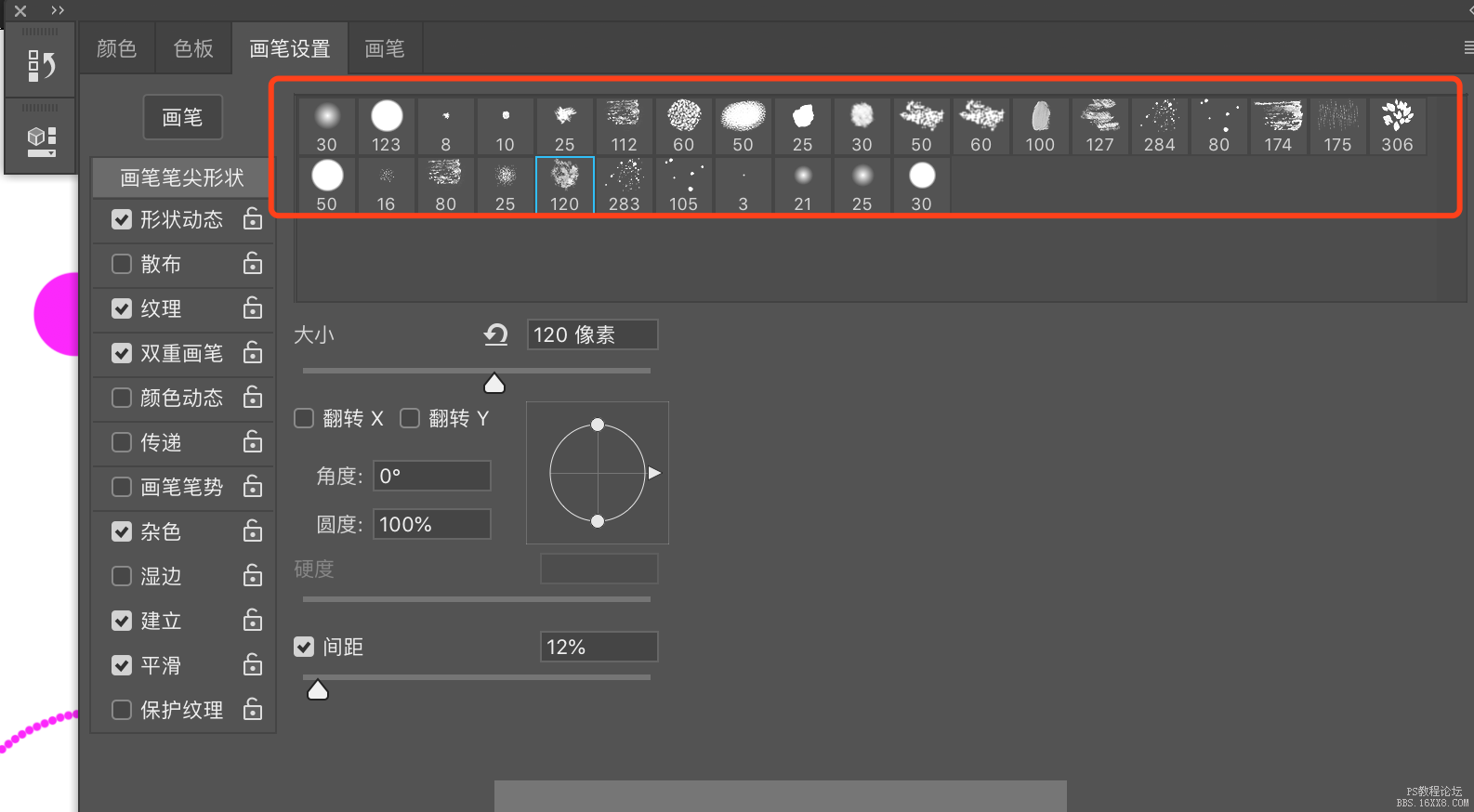
Task: Toggle the lock icon next to 建立
Action: [x=253, y=621]
